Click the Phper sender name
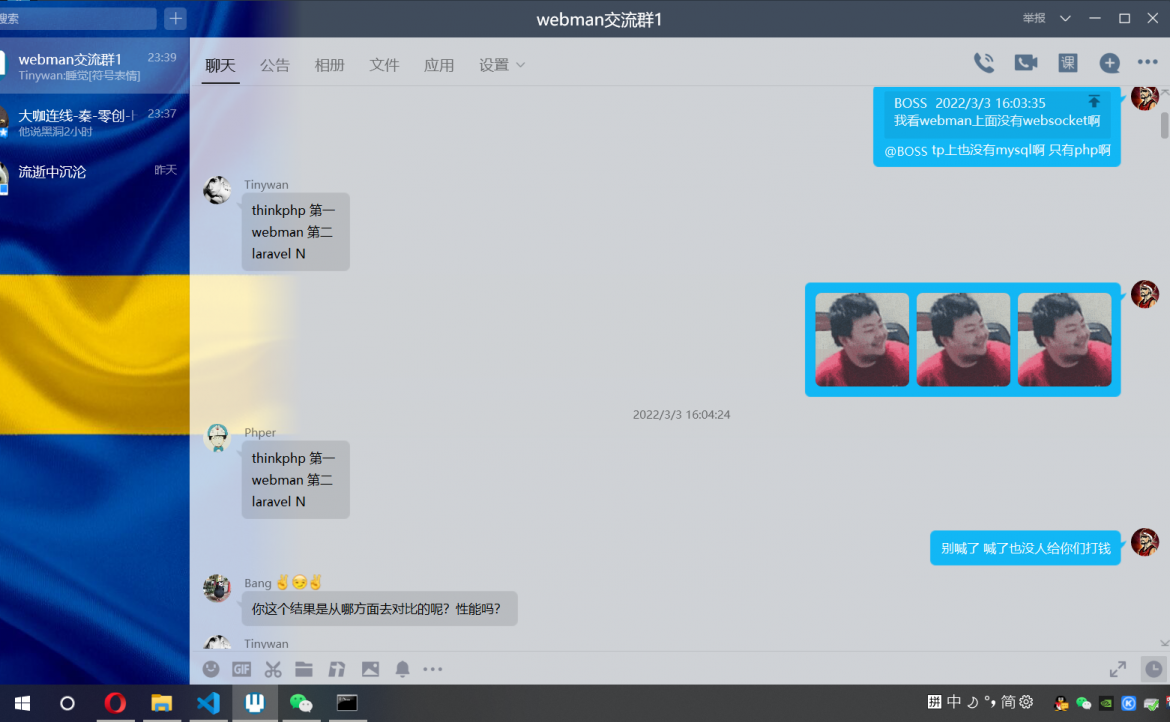 pos(260,433)
